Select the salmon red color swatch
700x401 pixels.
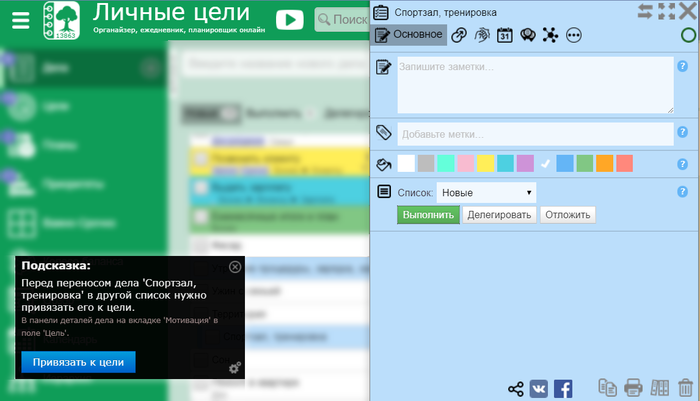point(625,163)
